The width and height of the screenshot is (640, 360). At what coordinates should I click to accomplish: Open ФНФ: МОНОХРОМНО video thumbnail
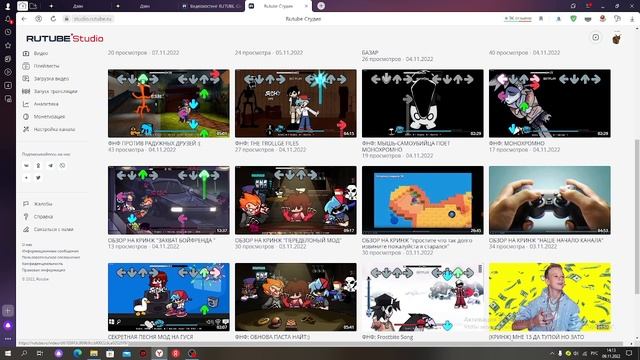click(x=550, y=103)
